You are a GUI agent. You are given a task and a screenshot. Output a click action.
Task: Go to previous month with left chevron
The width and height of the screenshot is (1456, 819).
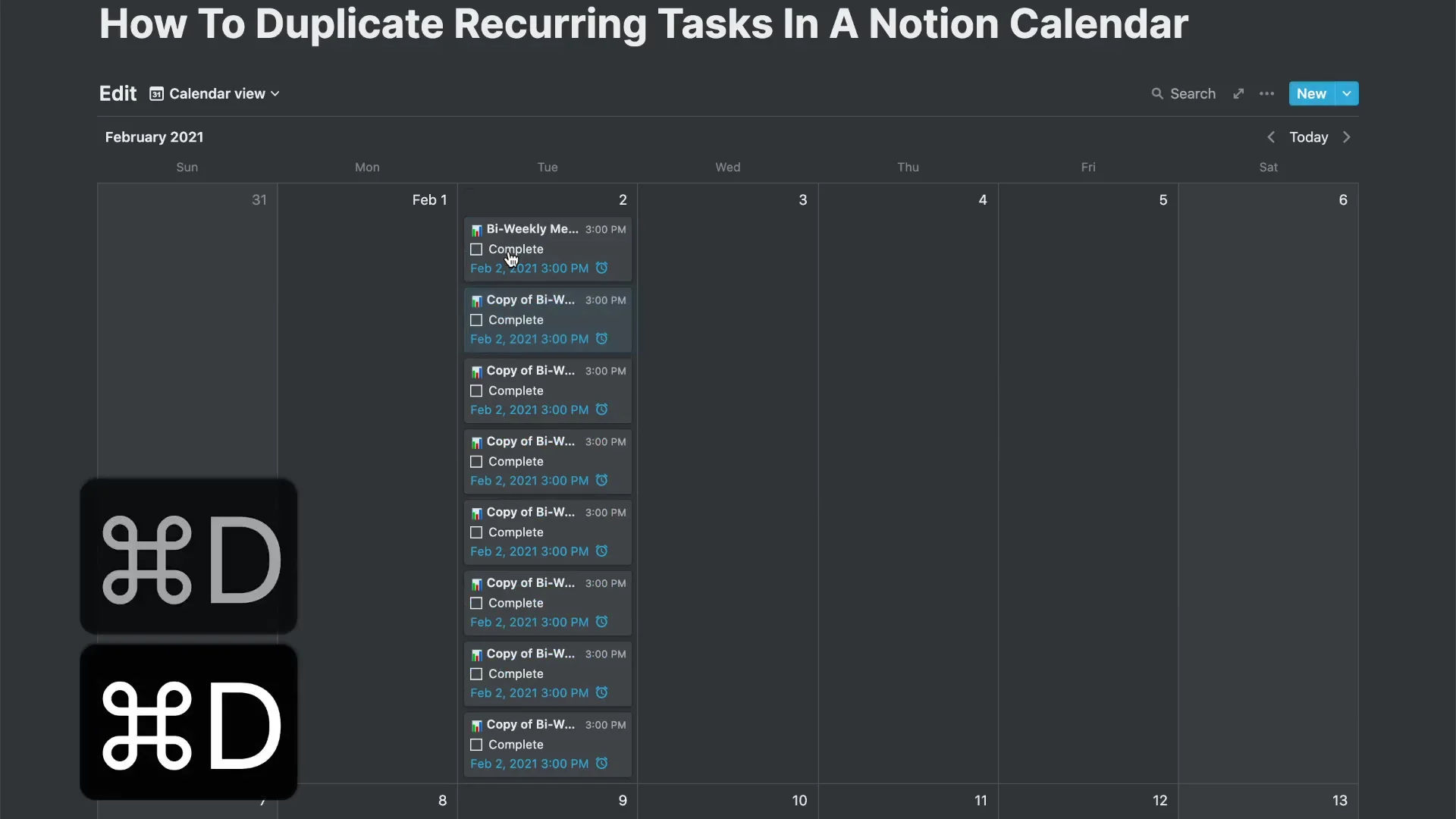click(x=1271, y=137)
